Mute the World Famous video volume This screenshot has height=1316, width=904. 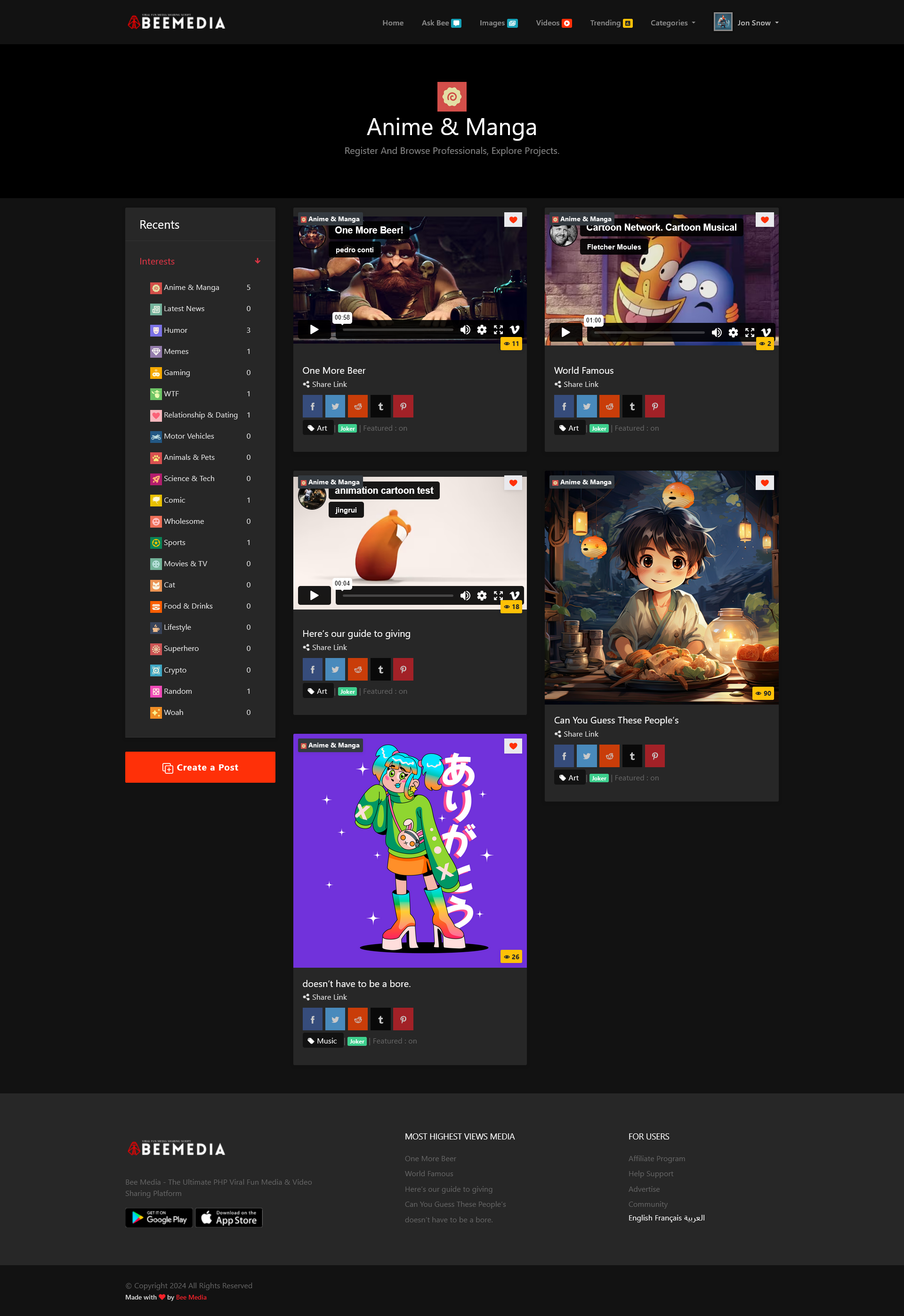(x=716, y=332)
